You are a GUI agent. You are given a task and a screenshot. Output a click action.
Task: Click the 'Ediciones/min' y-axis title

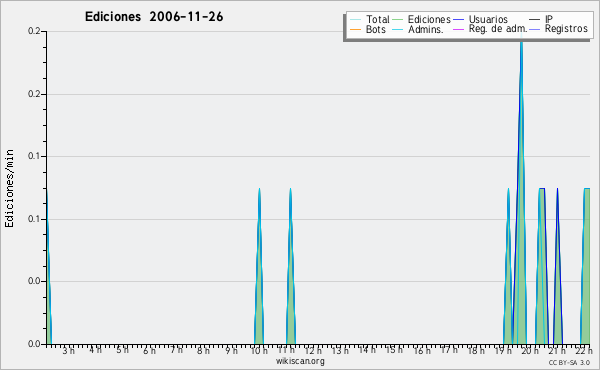(9, 188)
